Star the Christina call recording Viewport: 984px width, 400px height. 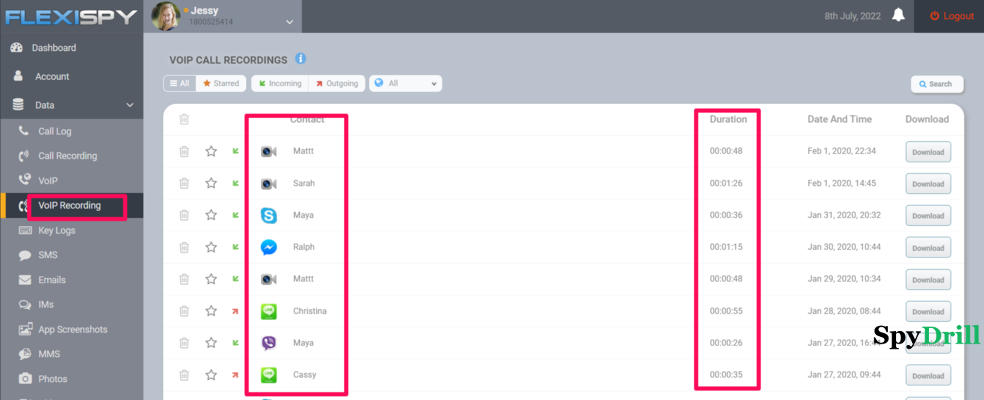211,311
